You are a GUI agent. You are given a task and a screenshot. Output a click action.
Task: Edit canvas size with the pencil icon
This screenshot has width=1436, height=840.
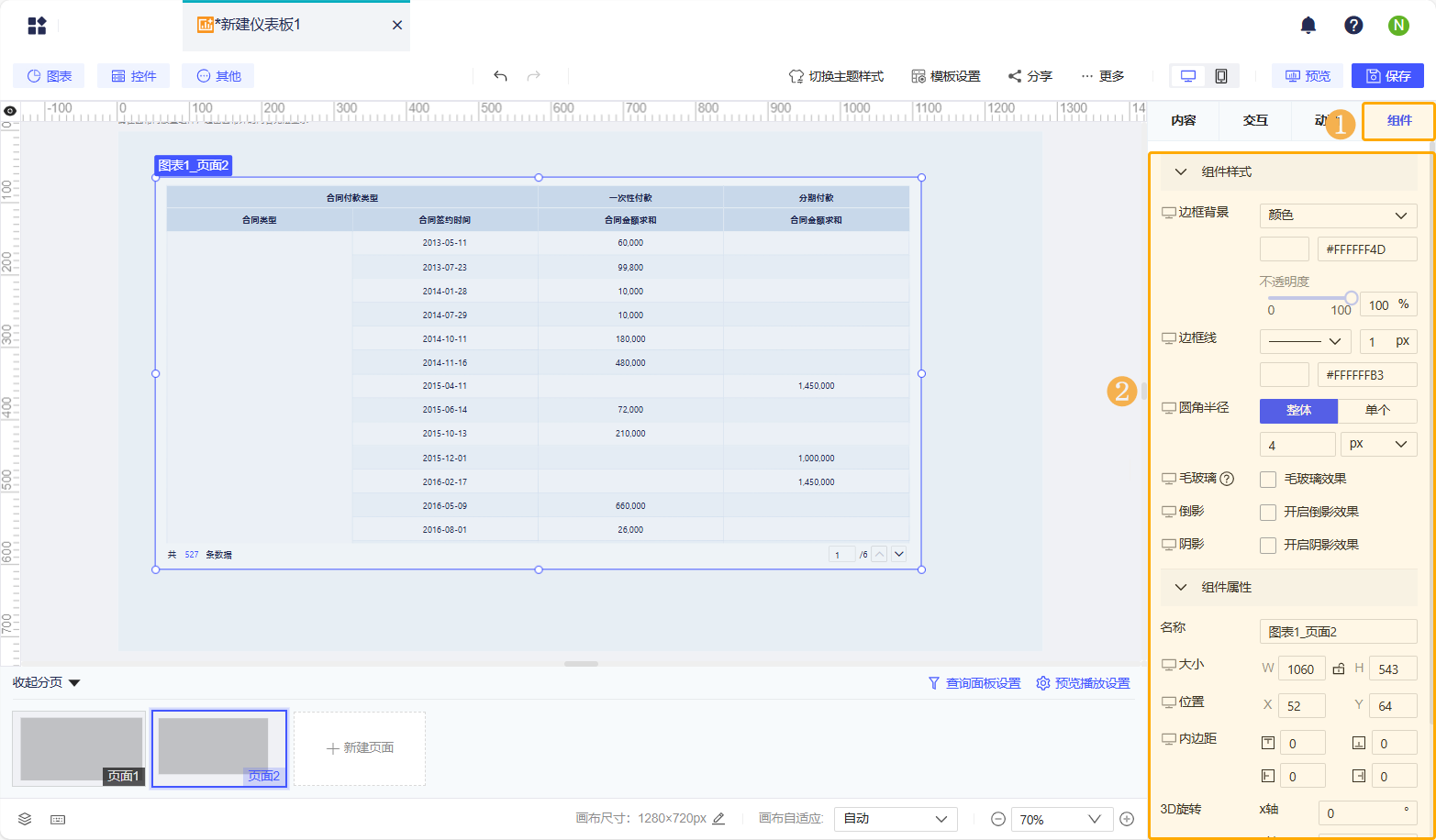[718, 818]
